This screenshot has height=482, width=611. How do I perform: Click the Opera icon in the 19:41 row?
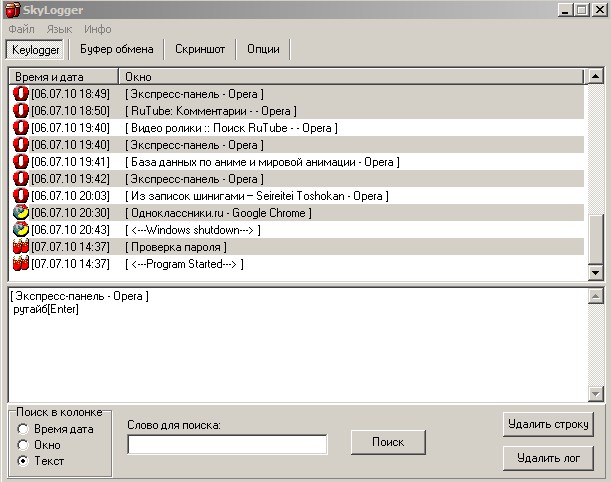(20, 162)
